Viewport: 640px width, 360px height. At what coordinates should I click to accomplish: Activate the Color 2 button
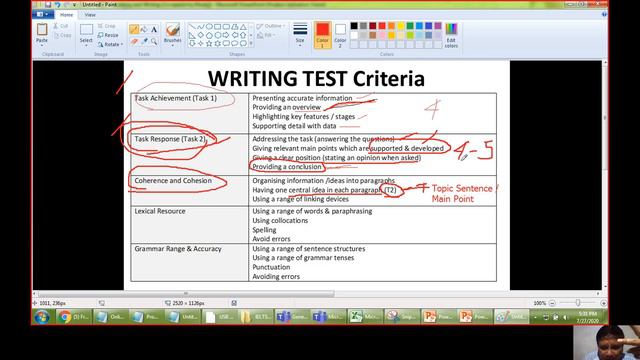click(x=340, y=35)
